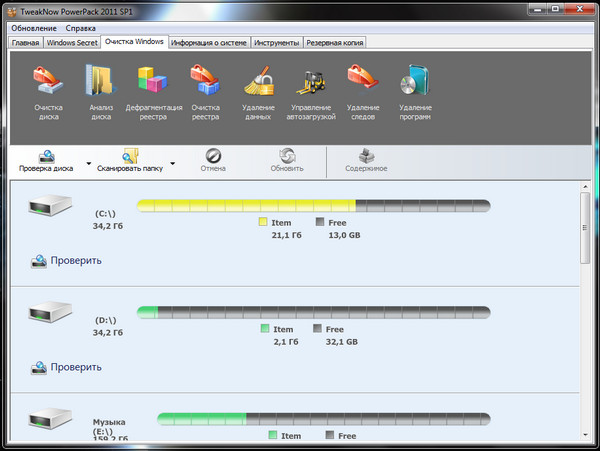The width and height of the screenshot is (600, 451).
Task: Click yellow Item legend swatch for C
Action: point(263,221)
